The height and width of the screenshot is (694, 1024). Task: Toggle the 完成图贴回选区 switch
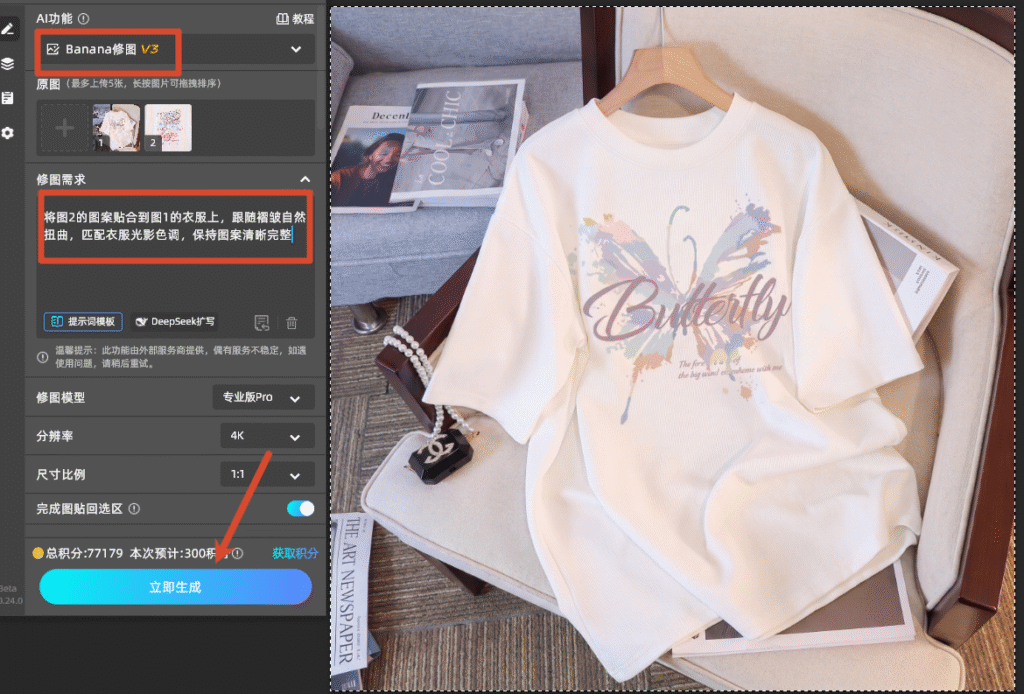point(300,509)
